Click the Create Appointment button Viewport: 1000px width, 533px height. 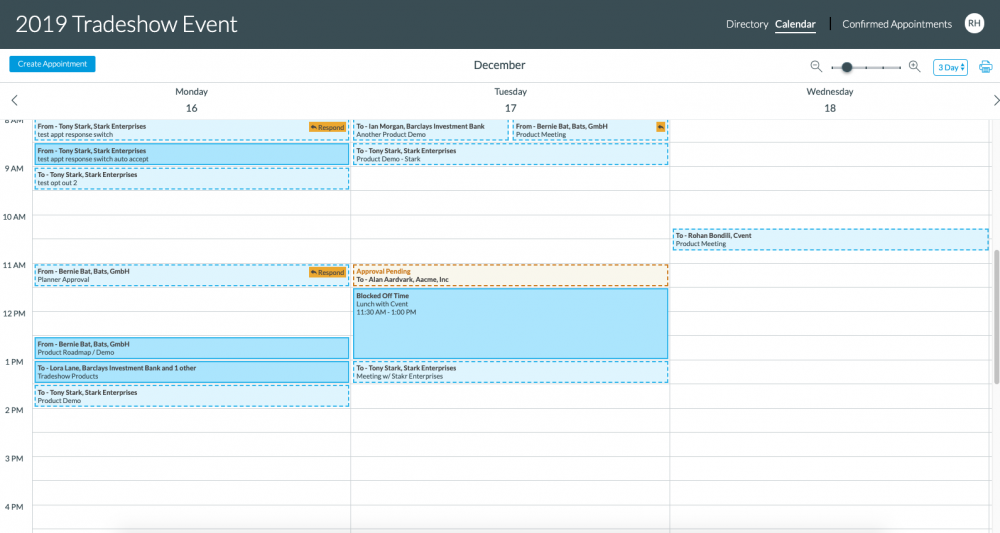pos(52,64)
